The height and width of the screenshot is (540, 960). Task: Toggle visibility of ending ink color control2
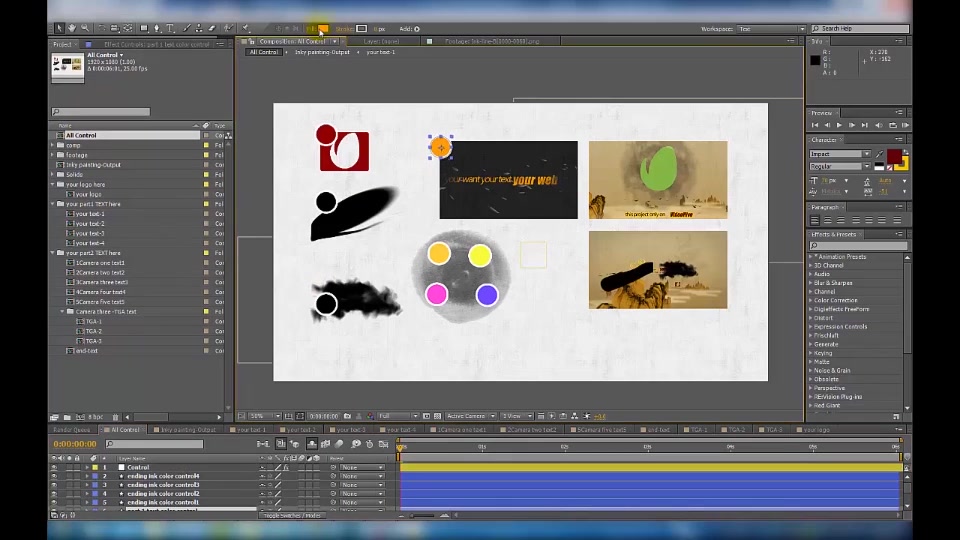[54, 493]
